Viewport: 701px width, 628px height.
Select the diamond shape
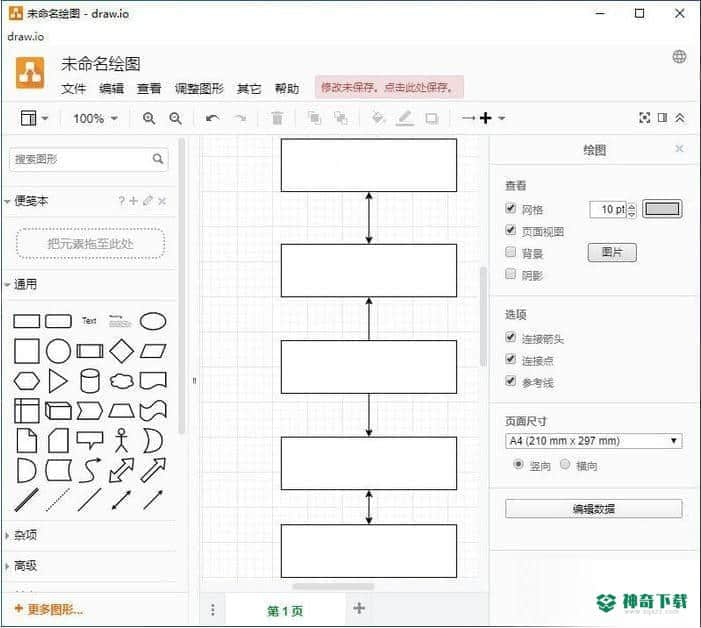pos(122,351)
